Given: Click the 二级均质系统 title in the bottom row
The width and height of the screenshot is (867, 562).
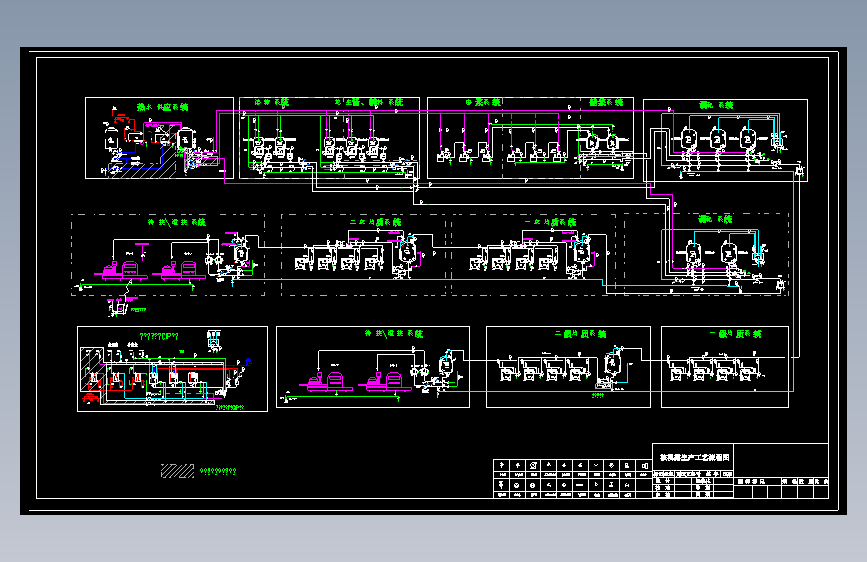Looking at the screenshot, I should coord(581,334).
